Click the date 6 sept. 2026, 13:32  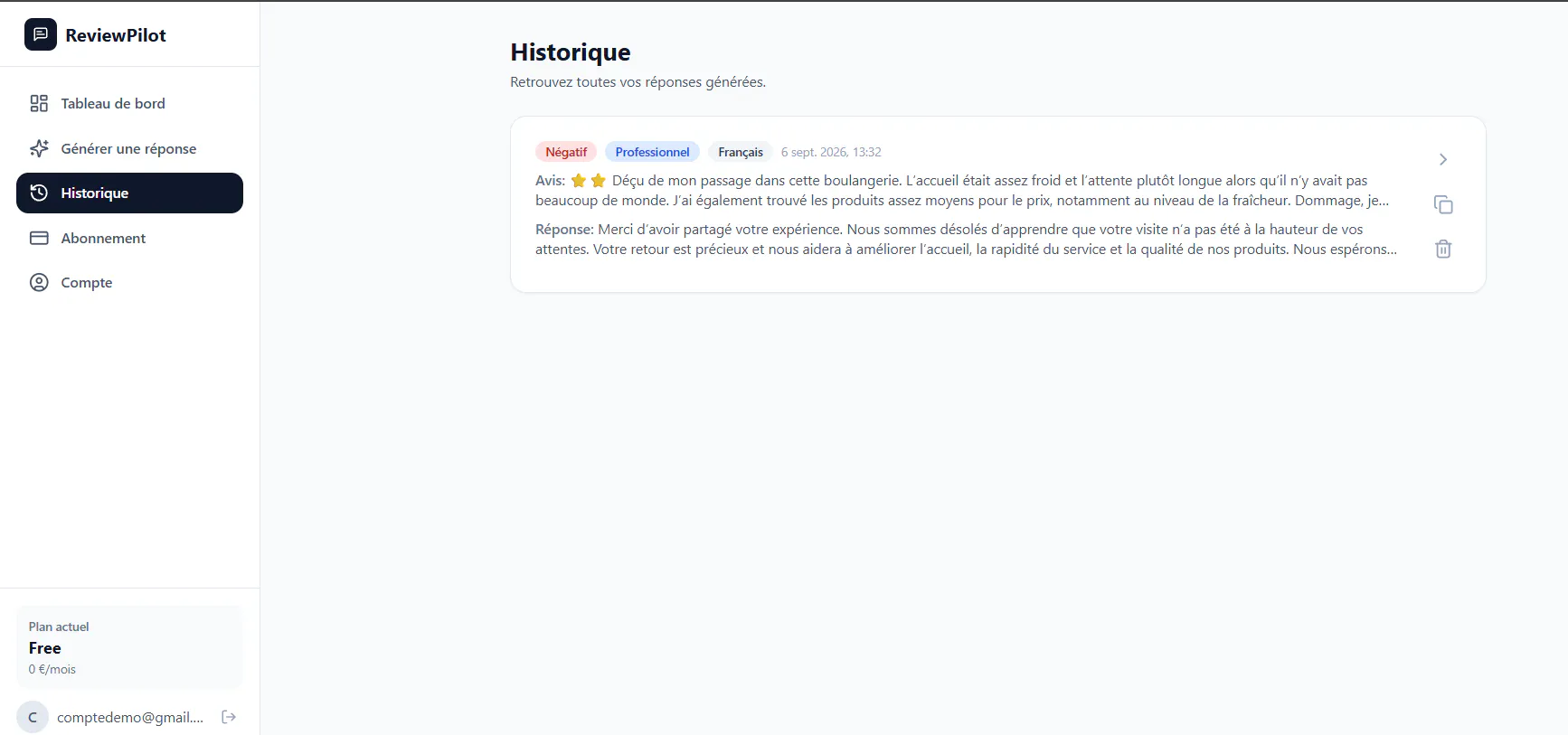click(x=831, y=152)
